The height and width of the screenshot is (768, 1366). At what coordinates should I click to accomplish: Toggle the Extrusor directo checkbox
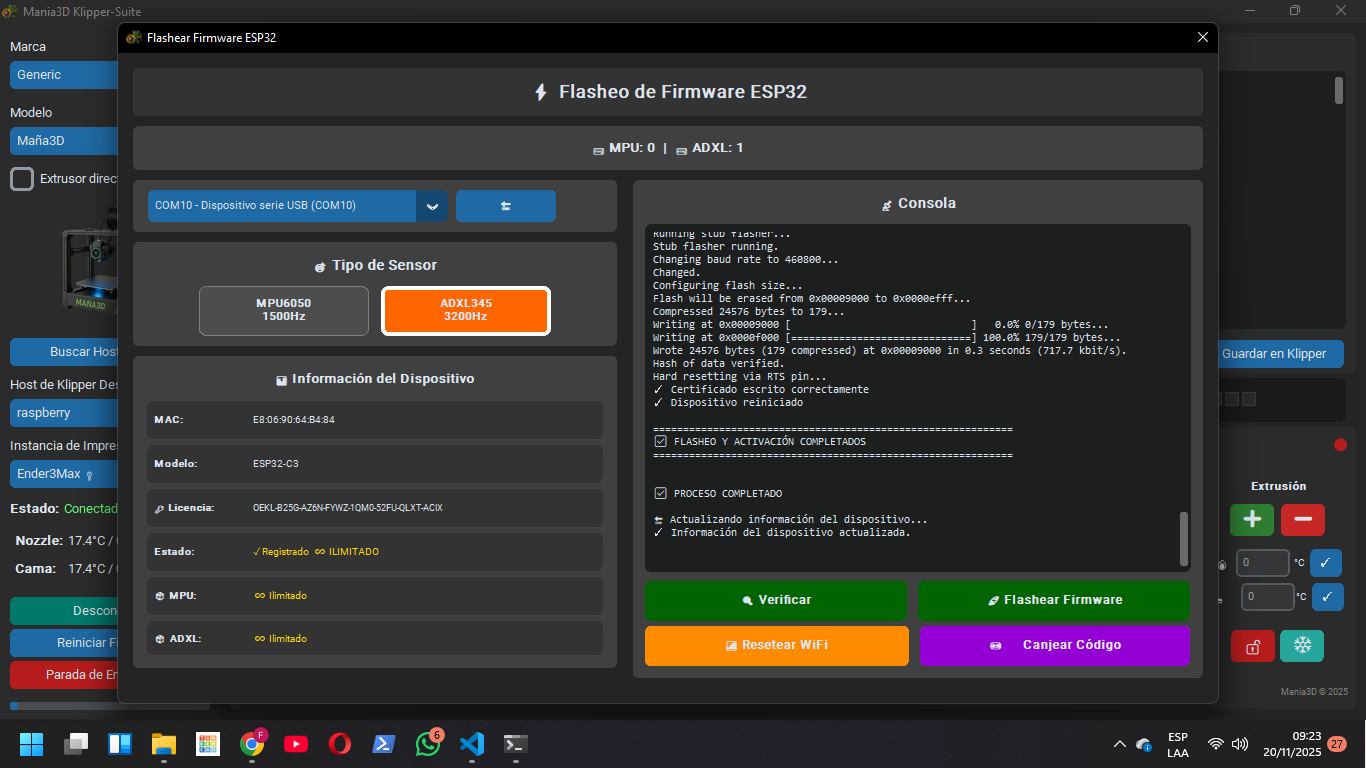click(x=22, y=179)
